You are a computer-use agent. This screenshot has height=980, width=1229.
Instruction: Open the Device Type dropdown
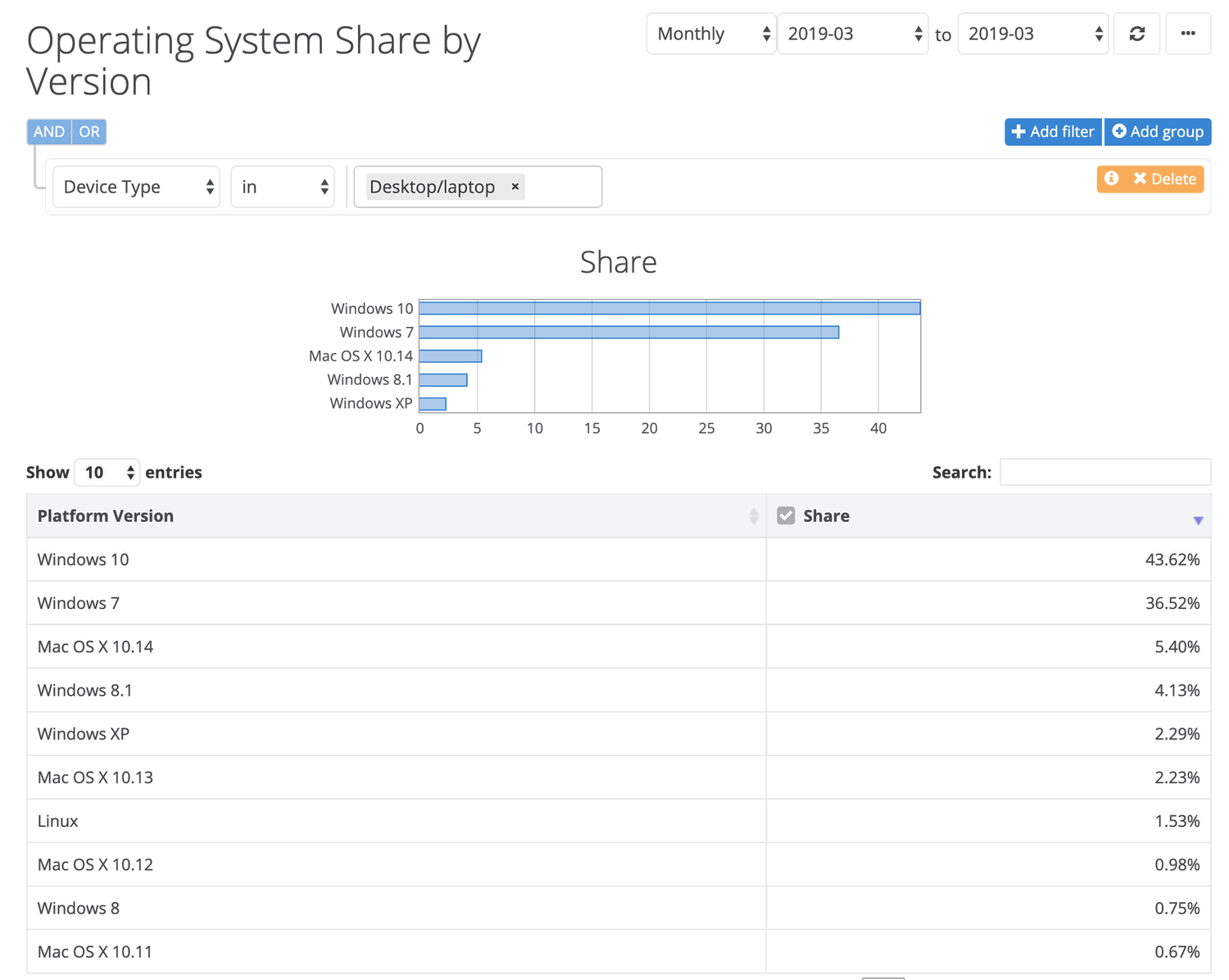(135, 187)
